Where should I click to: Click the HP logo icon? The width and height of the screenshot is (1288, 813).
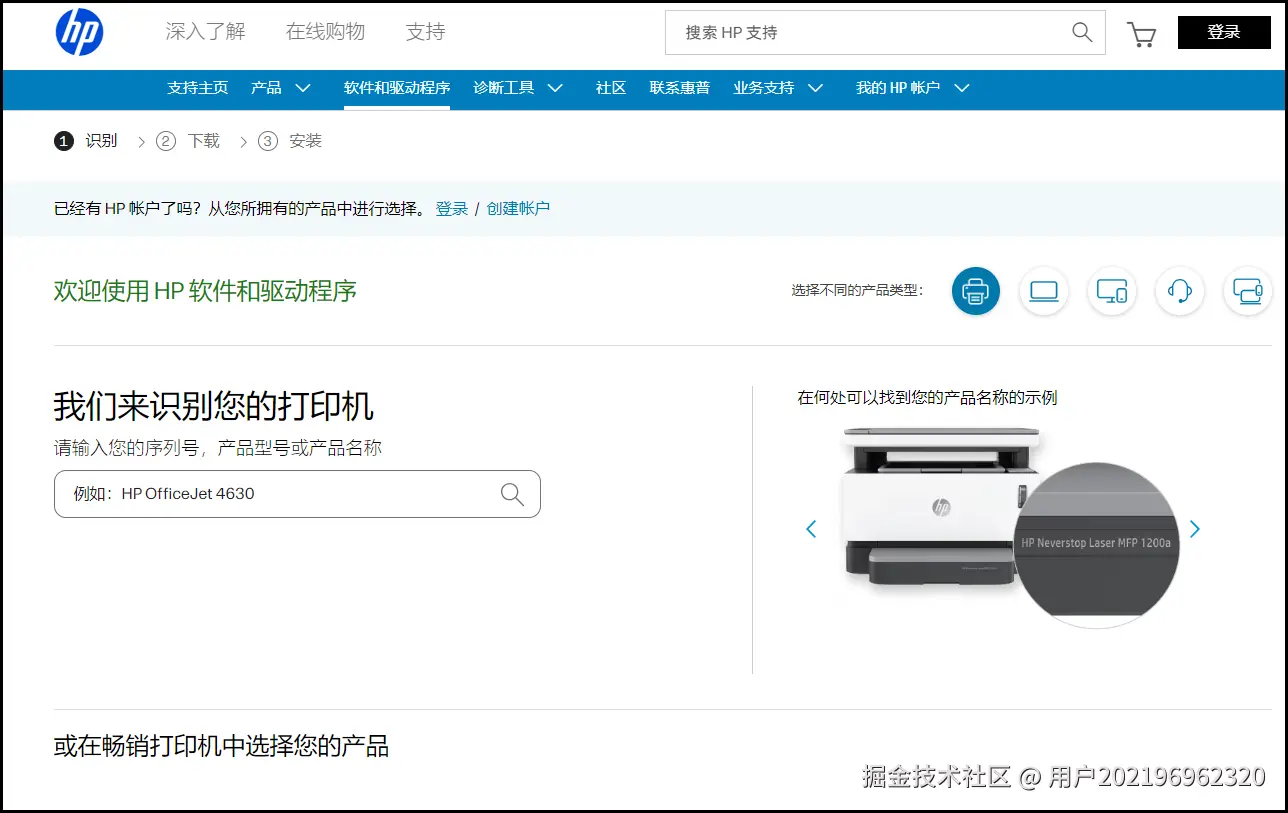(79, 32)
